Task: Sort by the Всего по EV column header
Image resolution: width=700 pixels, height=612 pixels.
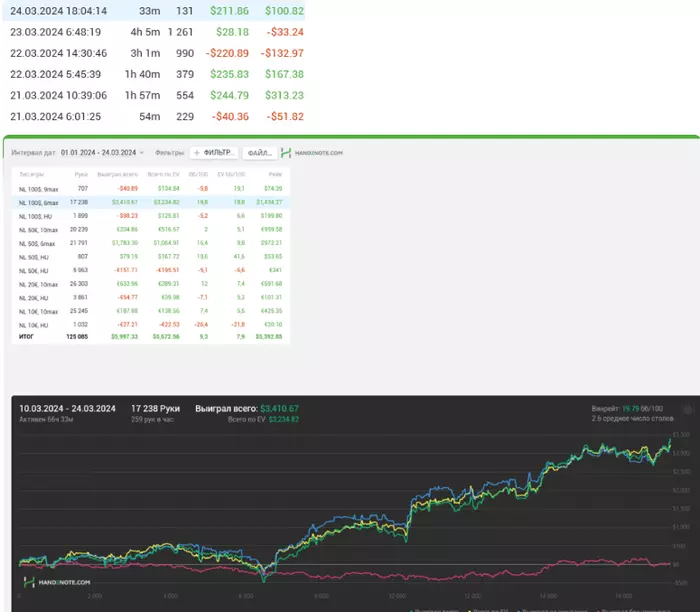Action: coord(163,175)
